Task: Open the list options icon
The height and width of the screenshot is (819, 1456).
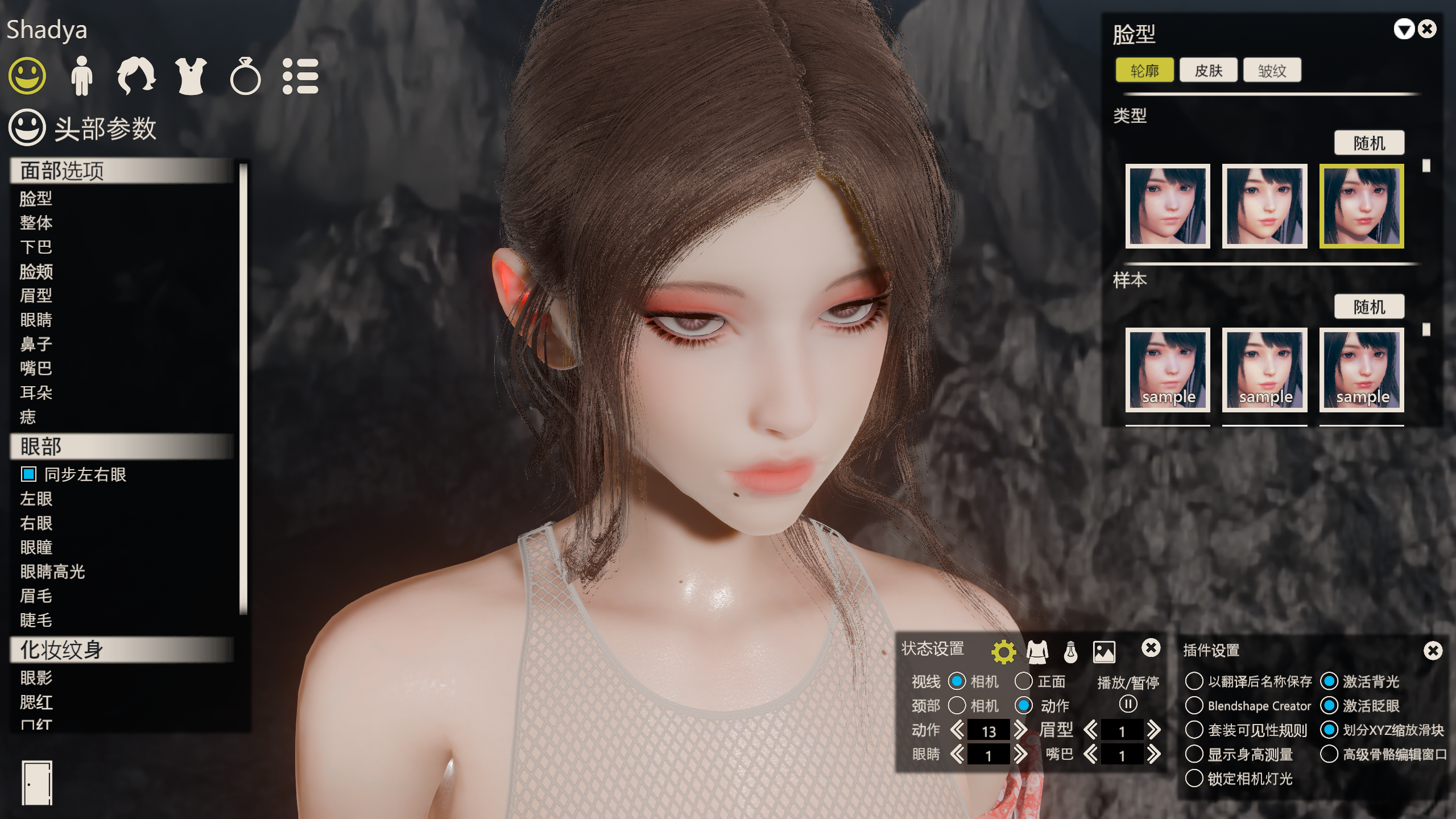Action: 300,76
